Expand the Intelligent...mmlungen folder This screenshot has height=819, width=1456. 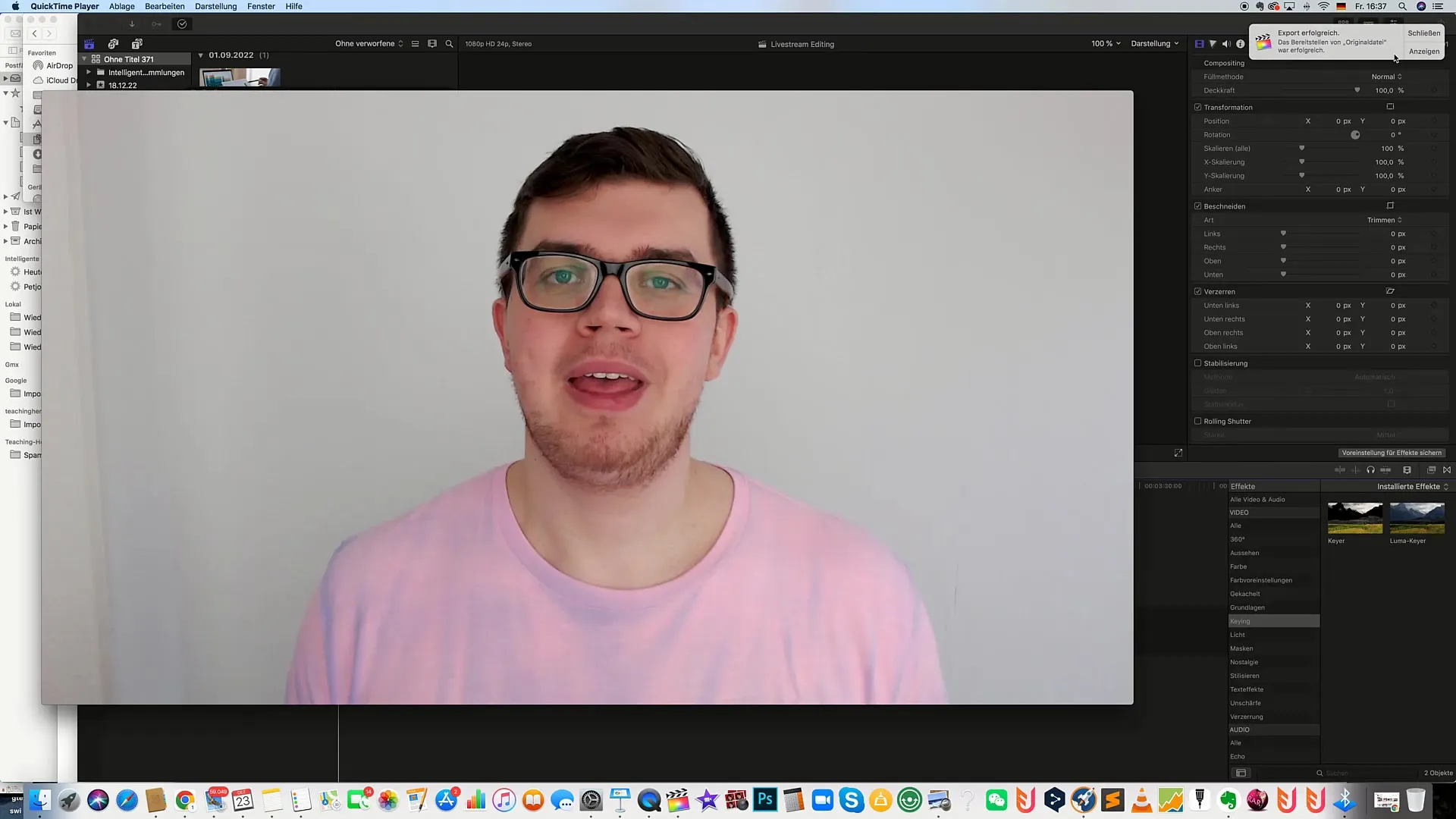(89, 73)
